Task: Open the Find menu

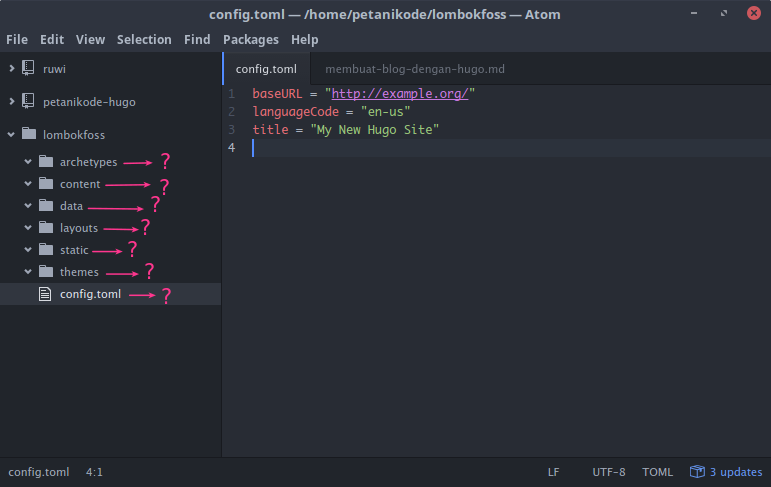Action: (x=197, y=39)
